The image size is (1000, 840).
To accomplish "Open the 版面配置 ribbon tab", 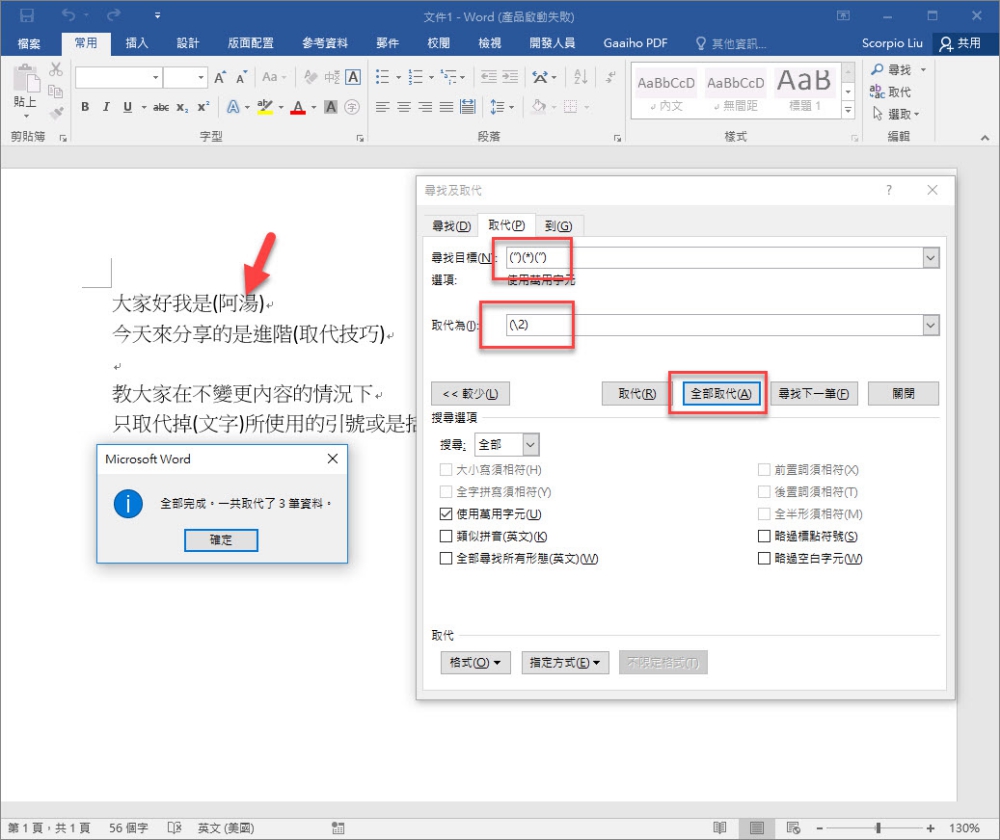I will (251, 43).
